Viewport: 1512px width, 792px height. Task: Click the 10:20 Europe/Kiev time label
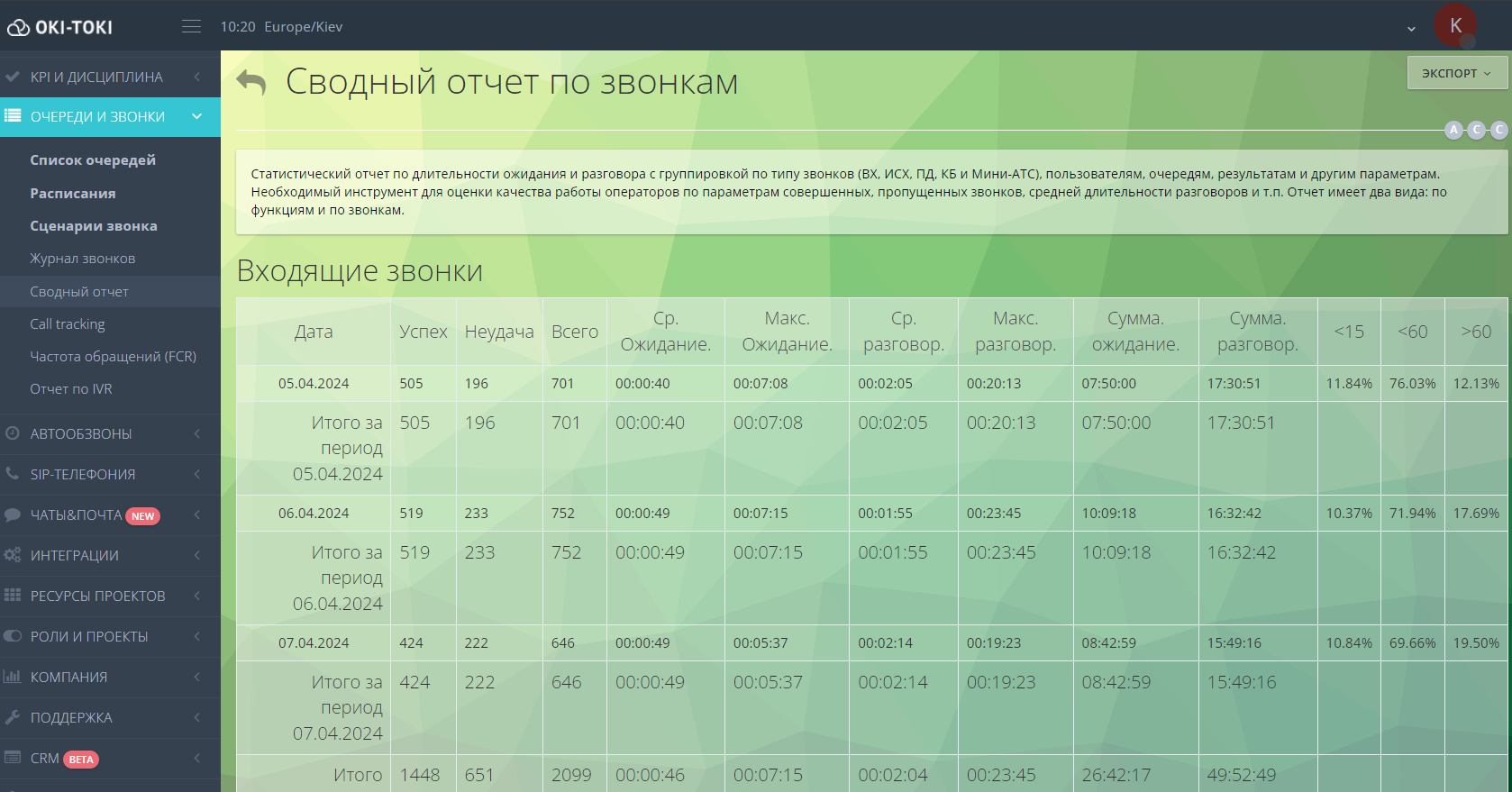(x=281, y=27)
